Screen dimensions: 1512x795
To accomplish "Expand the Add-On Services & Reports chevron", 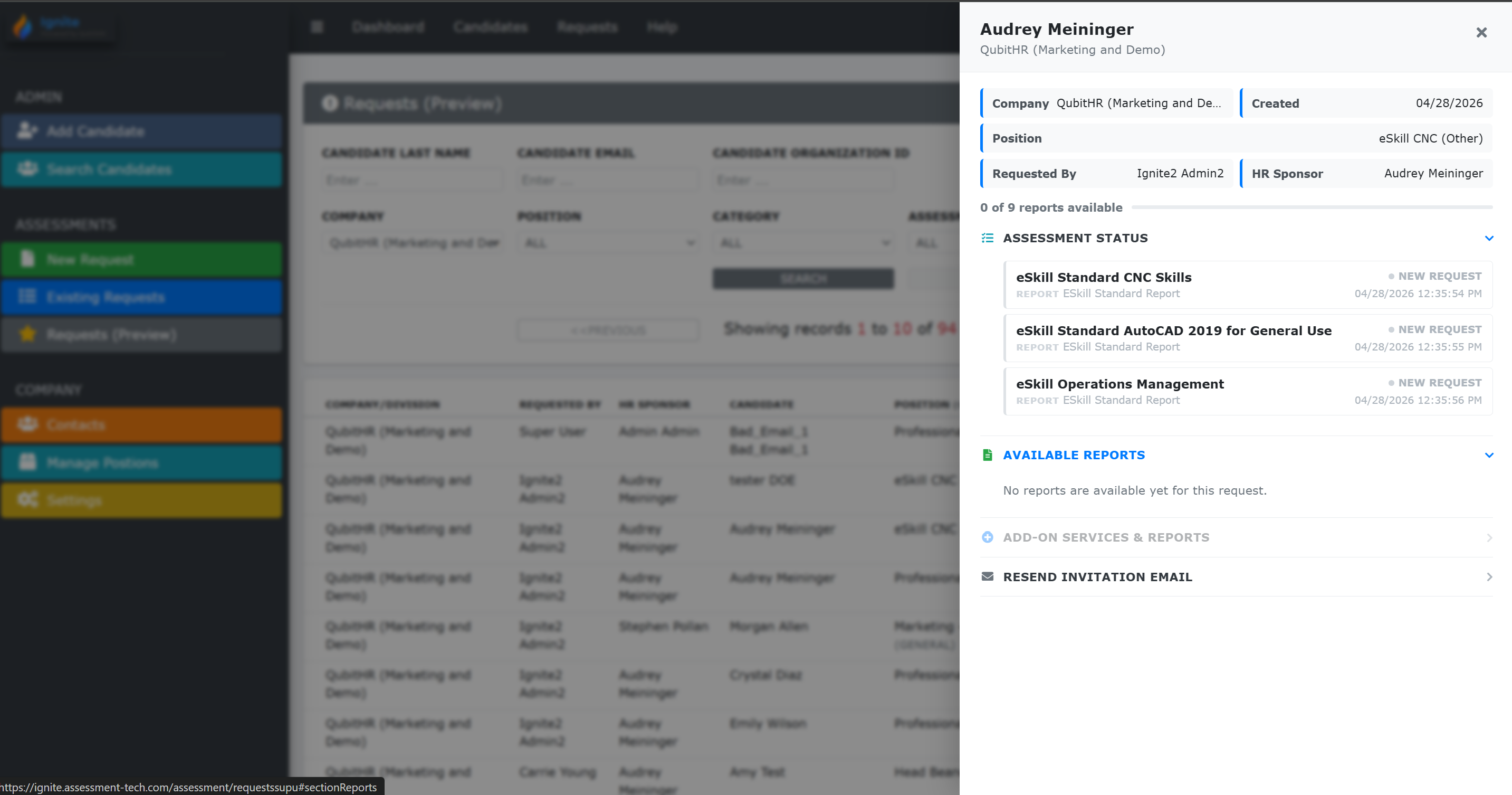I will tap(1489, 537).
